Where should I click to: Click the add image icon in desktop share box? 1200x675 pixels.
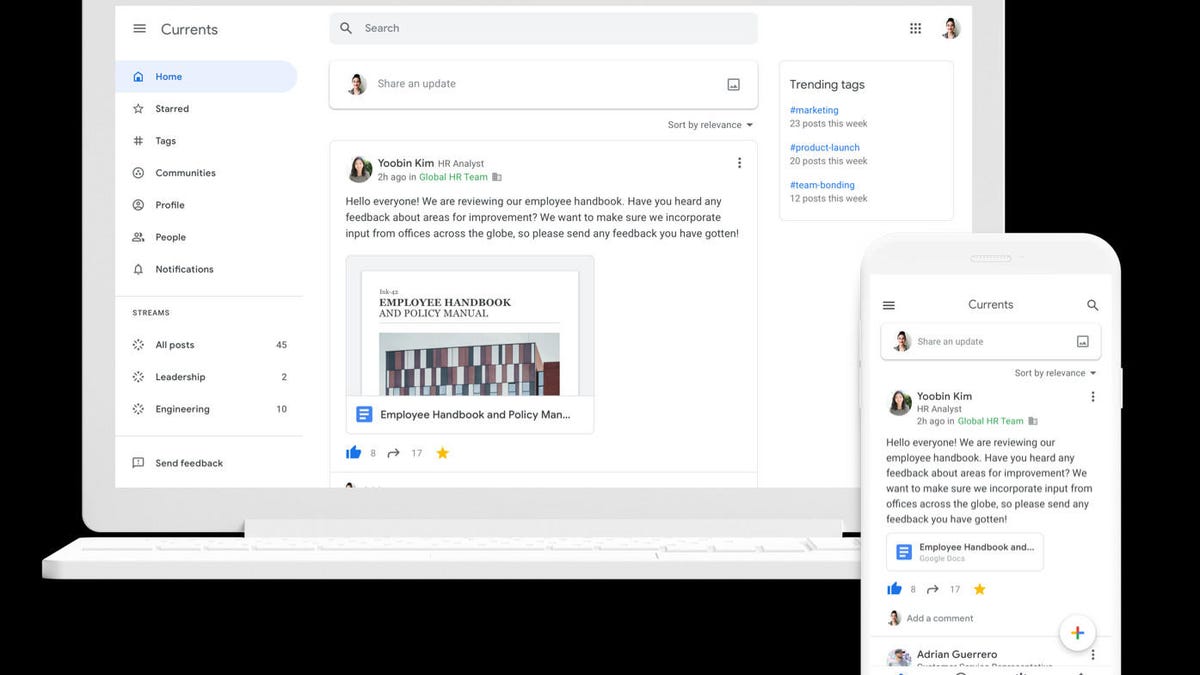733,85
